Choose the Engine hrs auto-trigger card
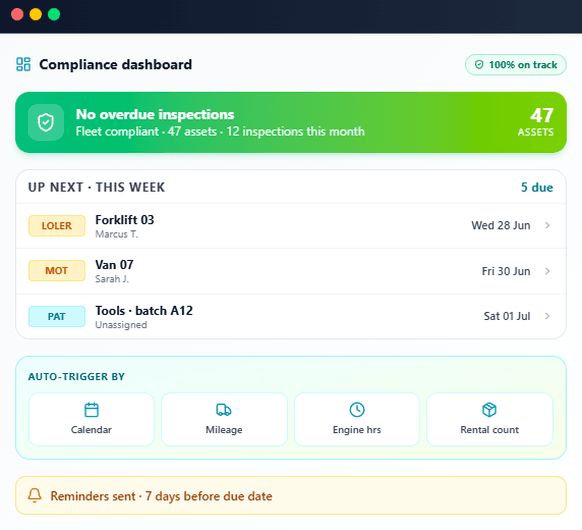582x530 pixels. coord(357,419)
